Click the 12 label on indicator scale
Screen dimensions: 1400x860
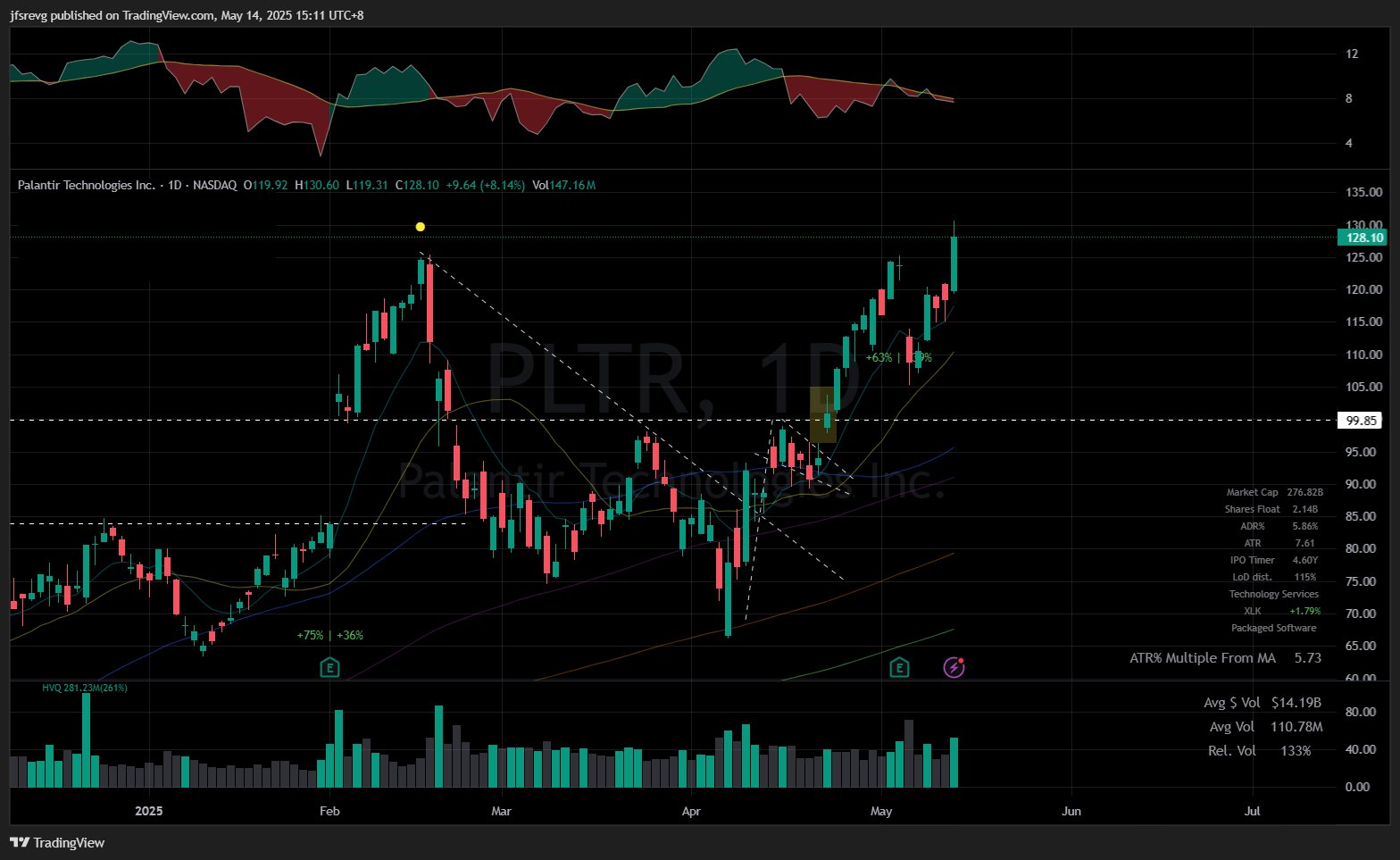click(x=1352, y=54)
